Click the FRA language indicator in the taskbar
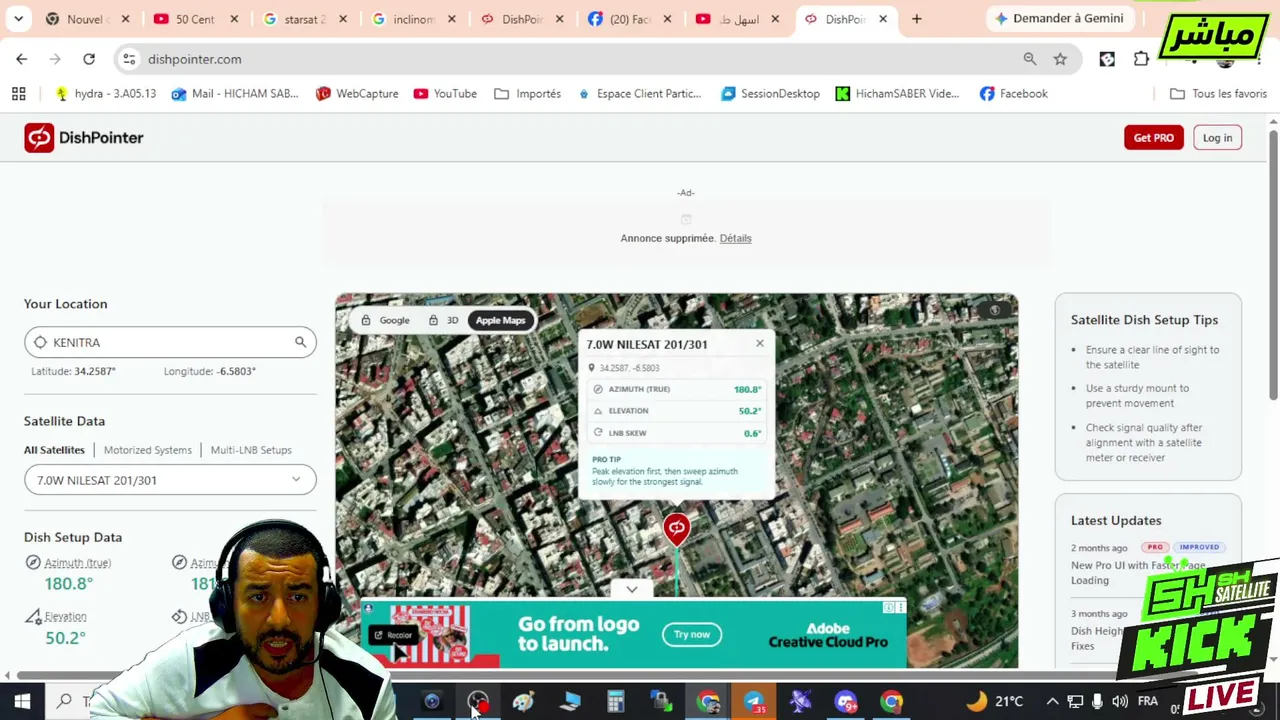1280x720 pixels. click(1147, 701)
